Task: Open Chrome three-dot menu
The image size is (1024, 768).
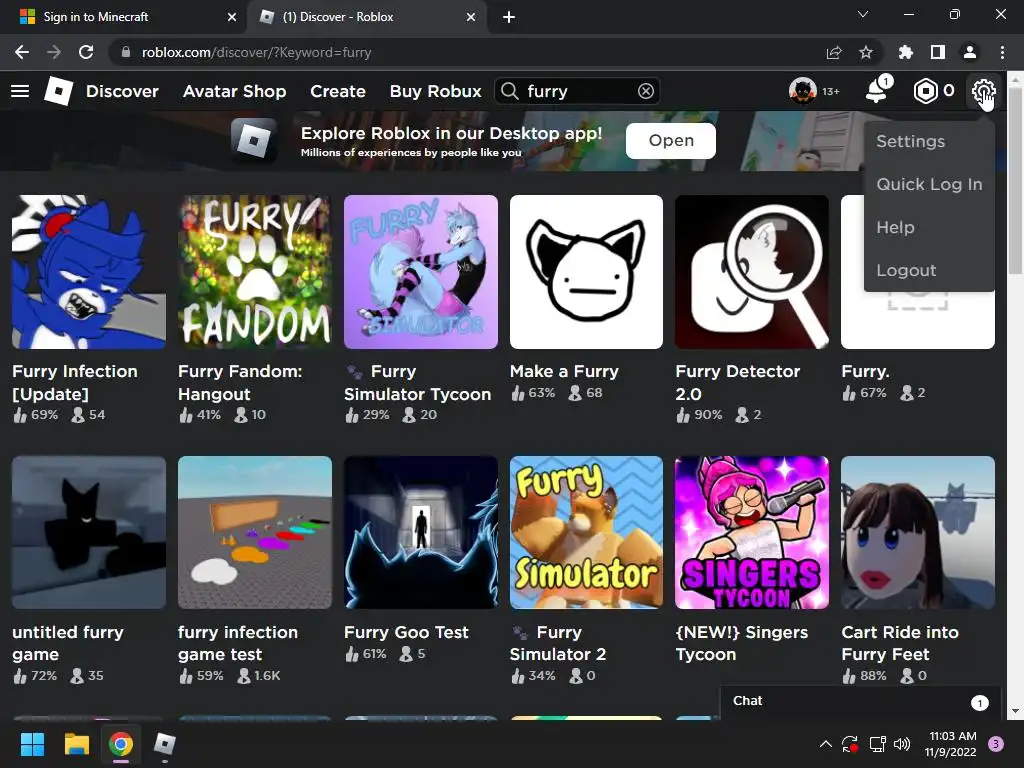Action: [x=1002, y=52]
